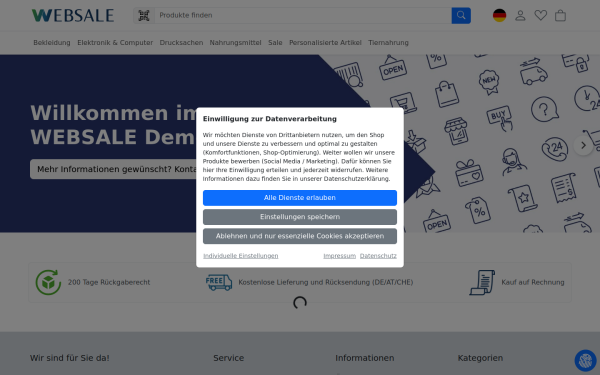Click Kostenlose Lieferung und Rücksendung text

pos(326,282)
